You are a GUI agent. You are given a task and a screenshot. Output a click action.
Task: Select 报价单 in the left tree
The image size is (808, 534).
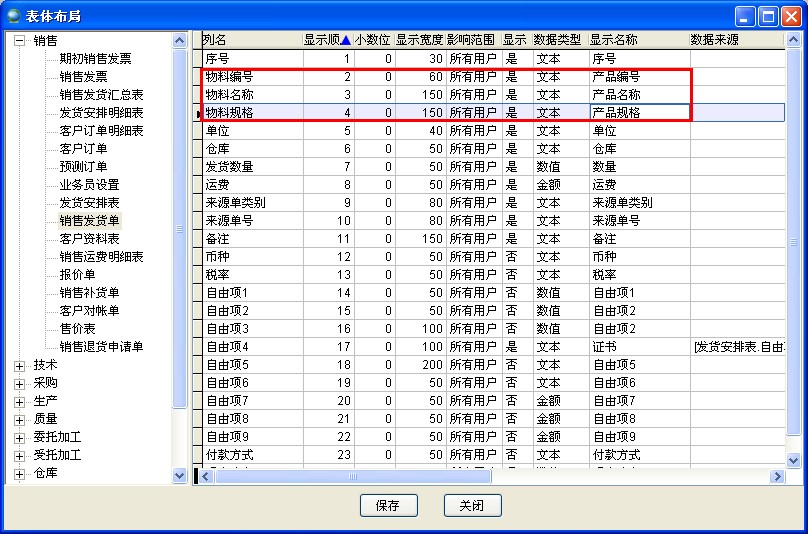77,275
